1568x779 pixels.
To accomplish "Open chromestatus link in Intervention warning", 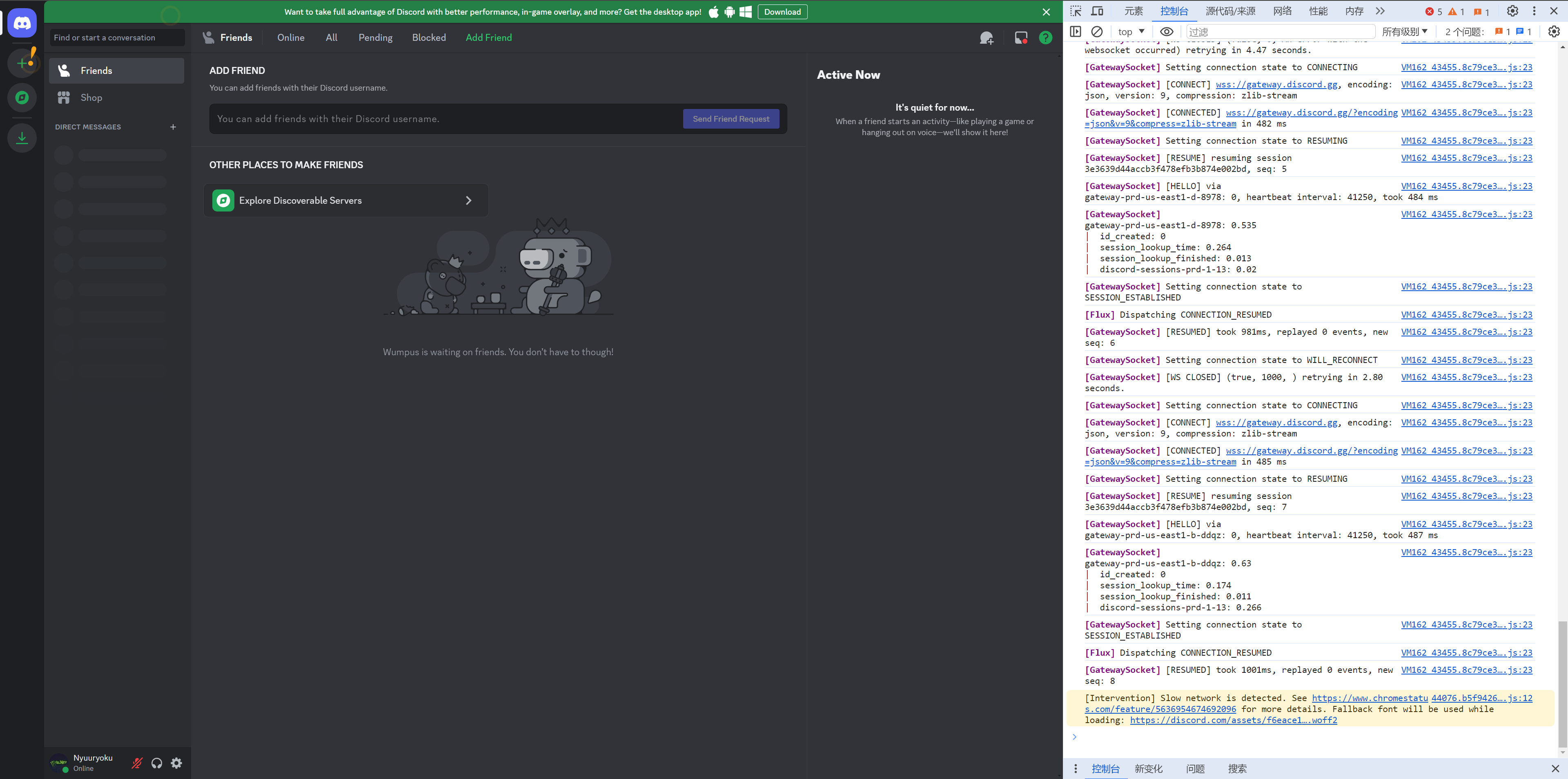I will pos(1370,698).
